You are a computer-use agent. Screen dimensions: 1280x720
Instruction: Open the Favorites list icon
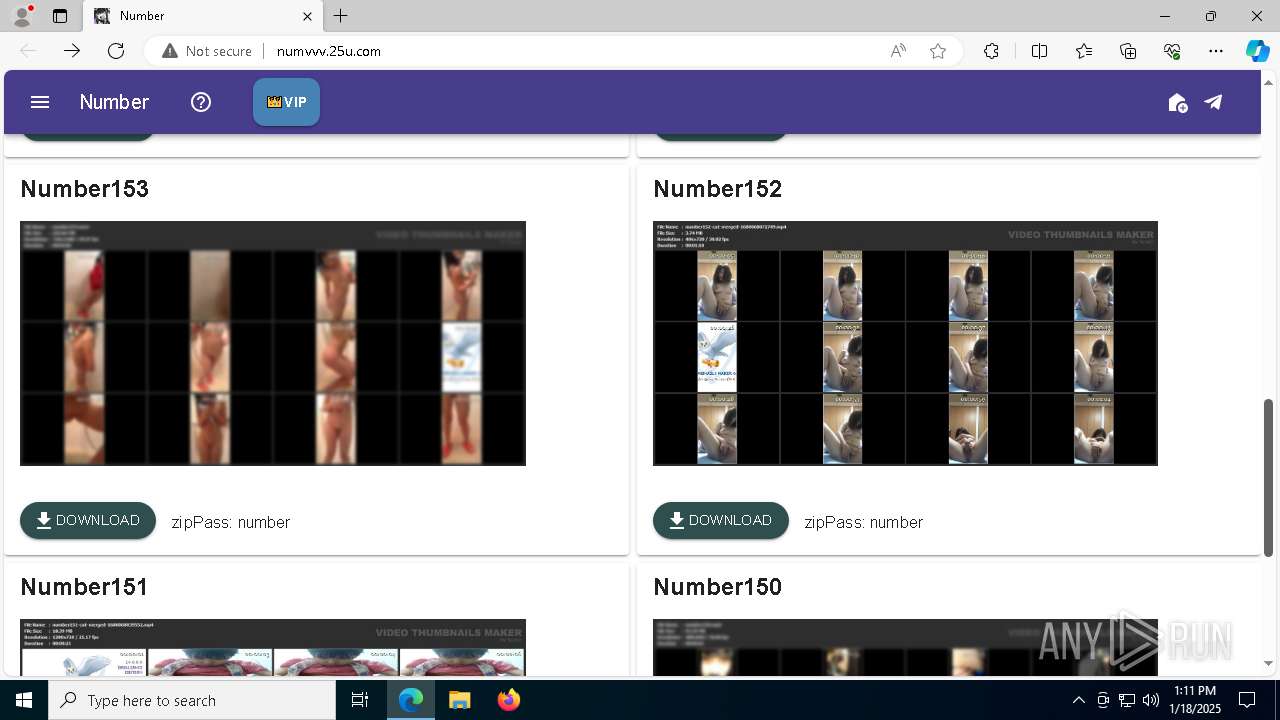pyautogui.click(x=1084, y=51)
